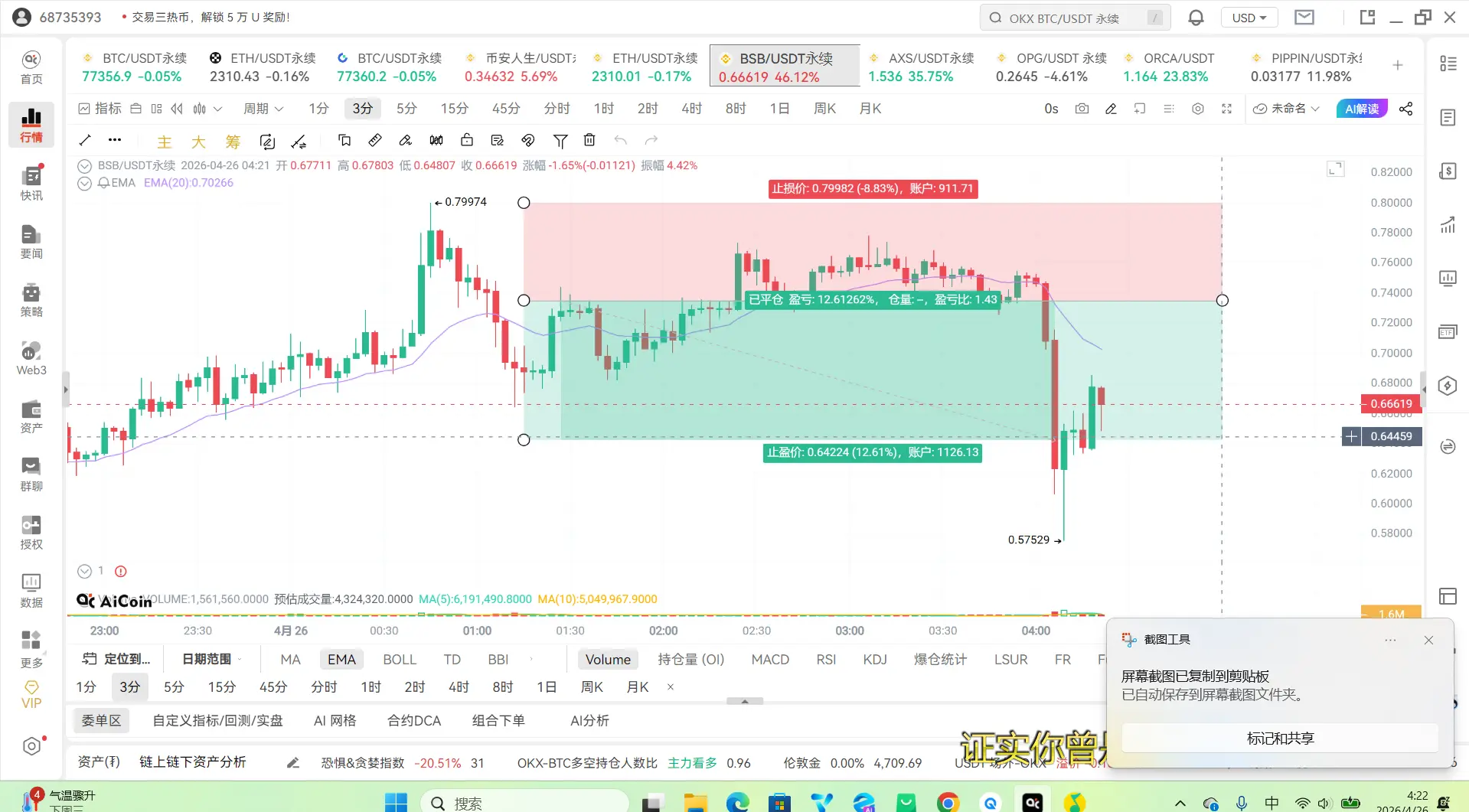Open the ruler measurement tool
This screenshot has height=812, width=1469.
[x=375, y=140]
